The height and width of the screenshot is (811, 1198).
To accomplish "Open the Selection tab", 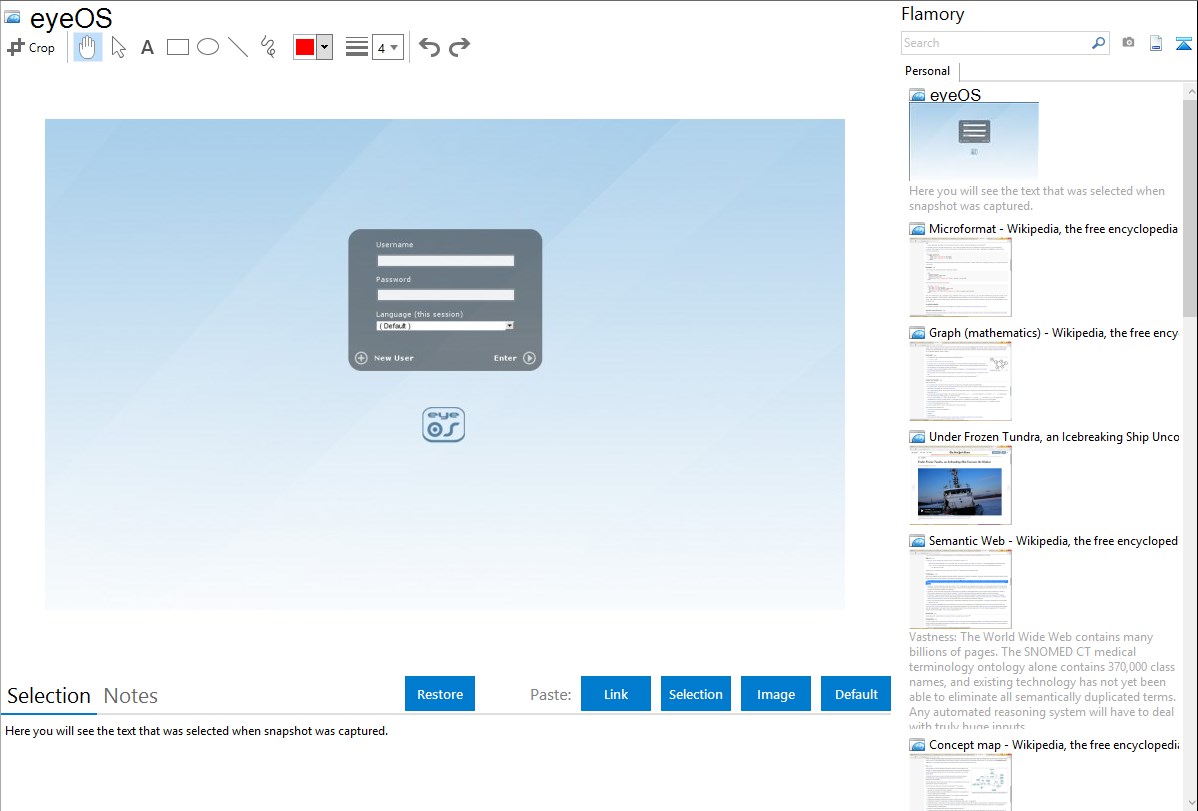I will [x=49, y=696].
